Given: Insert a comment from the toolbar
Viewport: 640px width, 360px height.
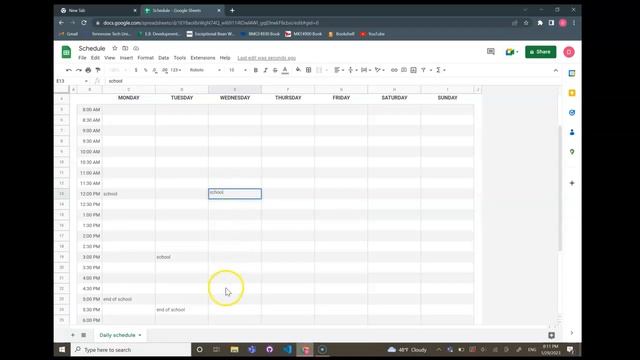Looking at the screenshot, I should coord(404,70).
